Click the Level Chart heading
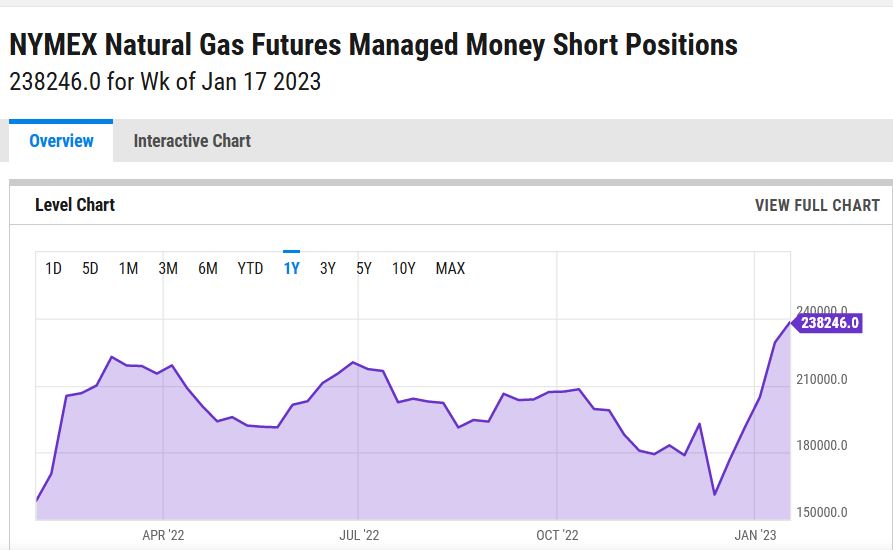 tap(75, 205)
